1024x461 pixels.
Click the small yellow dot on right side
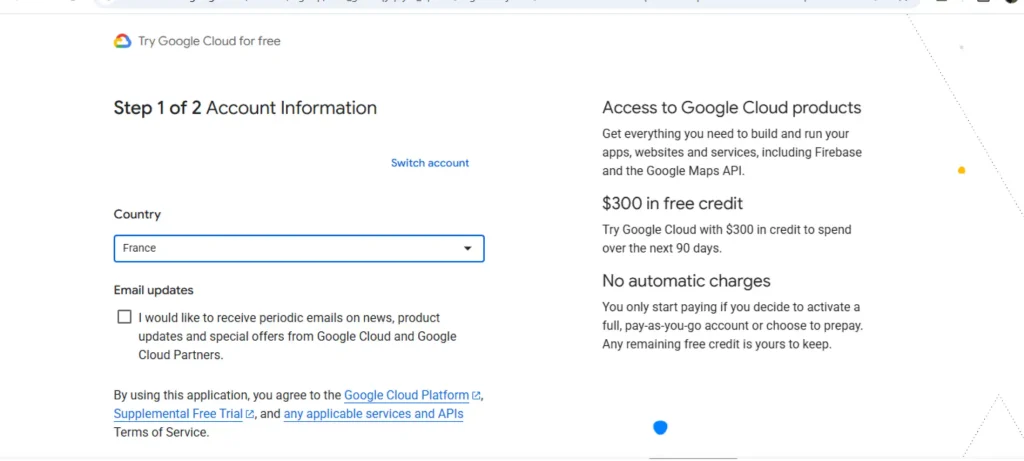(x=961, y=170)
